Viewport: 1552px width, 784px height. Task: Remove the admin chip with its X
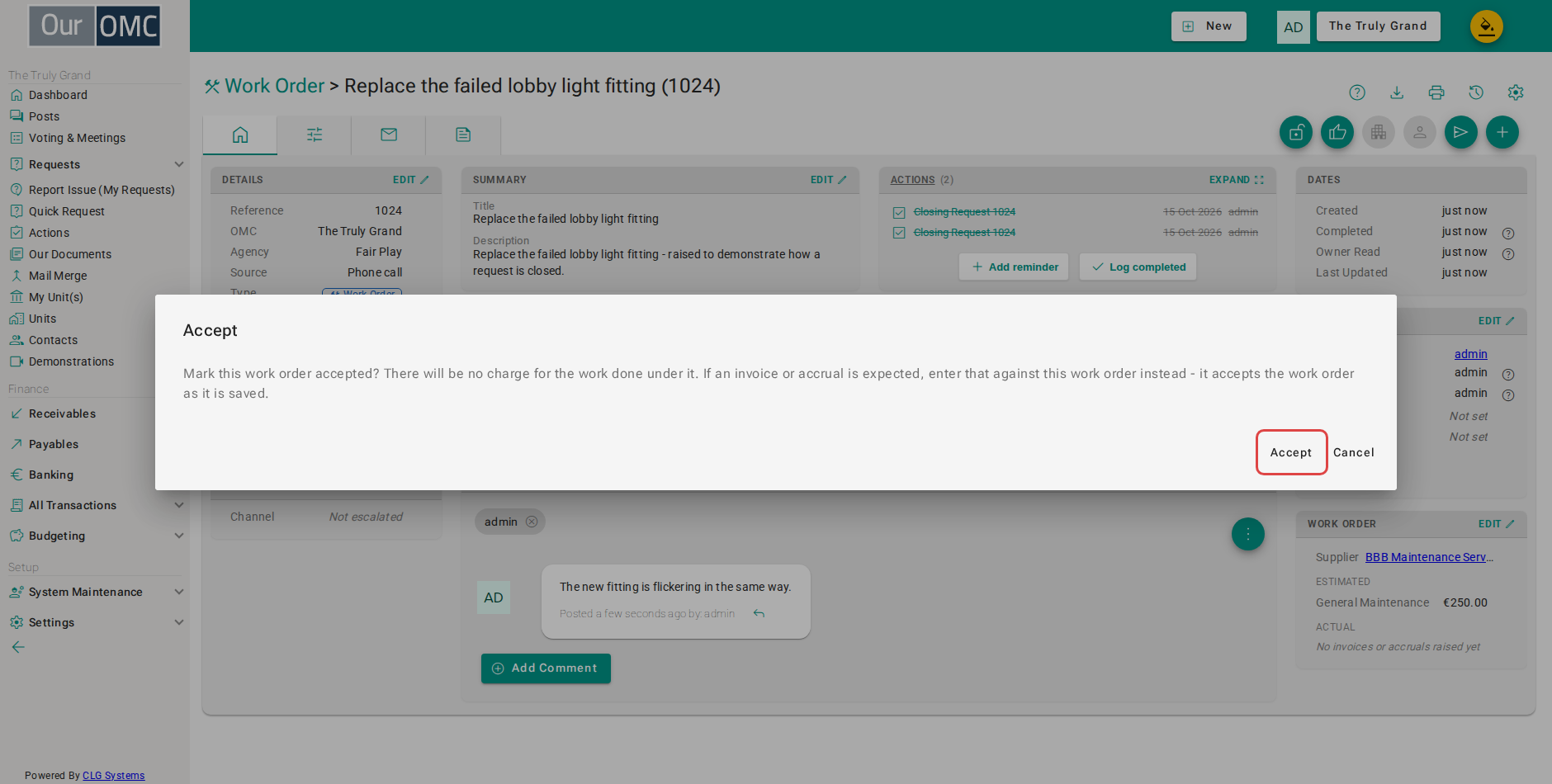point(532,522)
